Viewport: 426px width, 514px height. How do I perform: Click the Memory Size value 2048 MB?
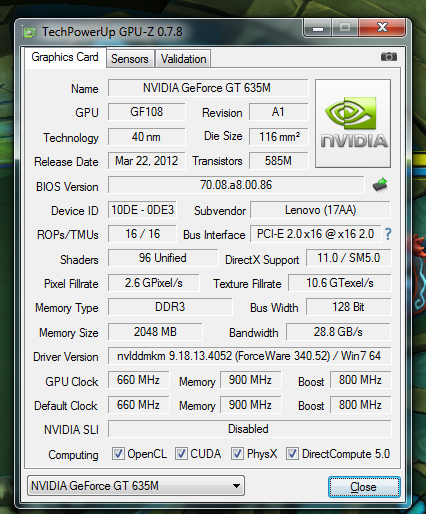coord(155,332)
